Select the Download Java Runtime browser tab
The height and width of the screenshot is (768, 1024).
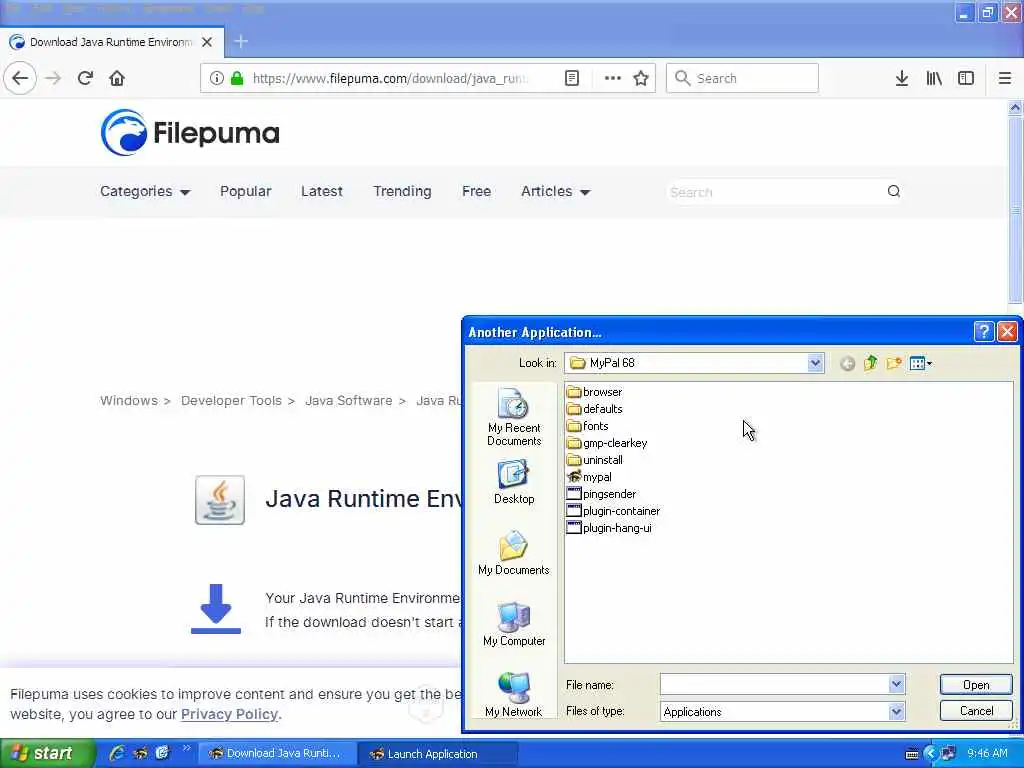click(x=111, y=42)
